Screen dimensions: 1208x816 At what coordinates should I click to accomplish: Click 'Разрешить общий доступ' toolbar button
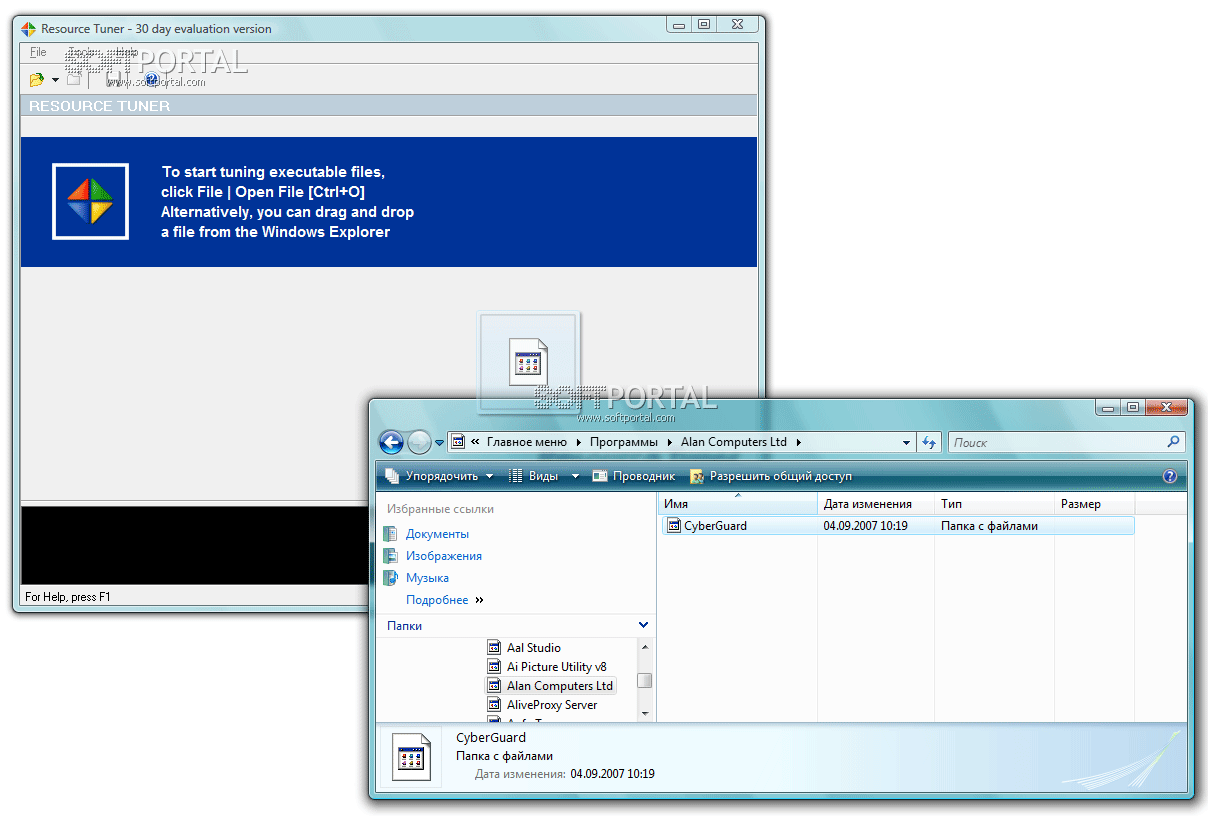771,476
